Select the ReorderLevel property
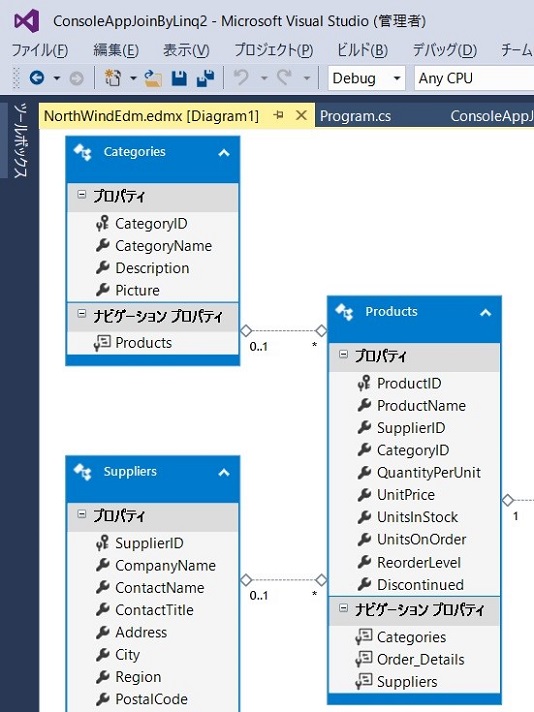534x712 pixels. coord(419,563)
